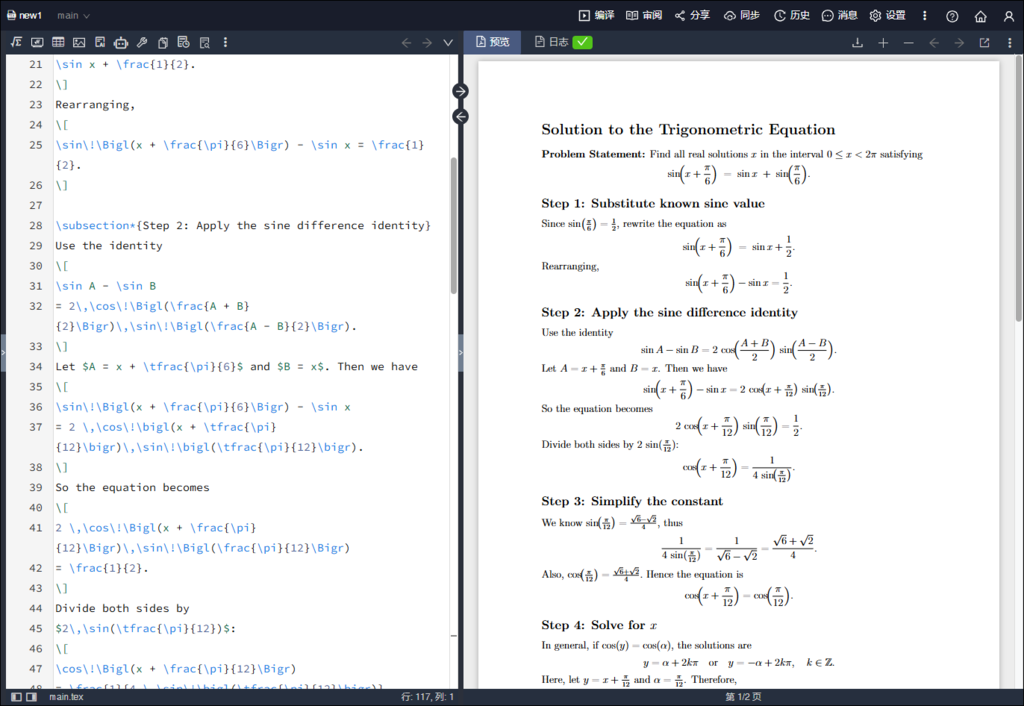Click 'Step 4: Solve for x' heading in preview

tap(599, 625)
